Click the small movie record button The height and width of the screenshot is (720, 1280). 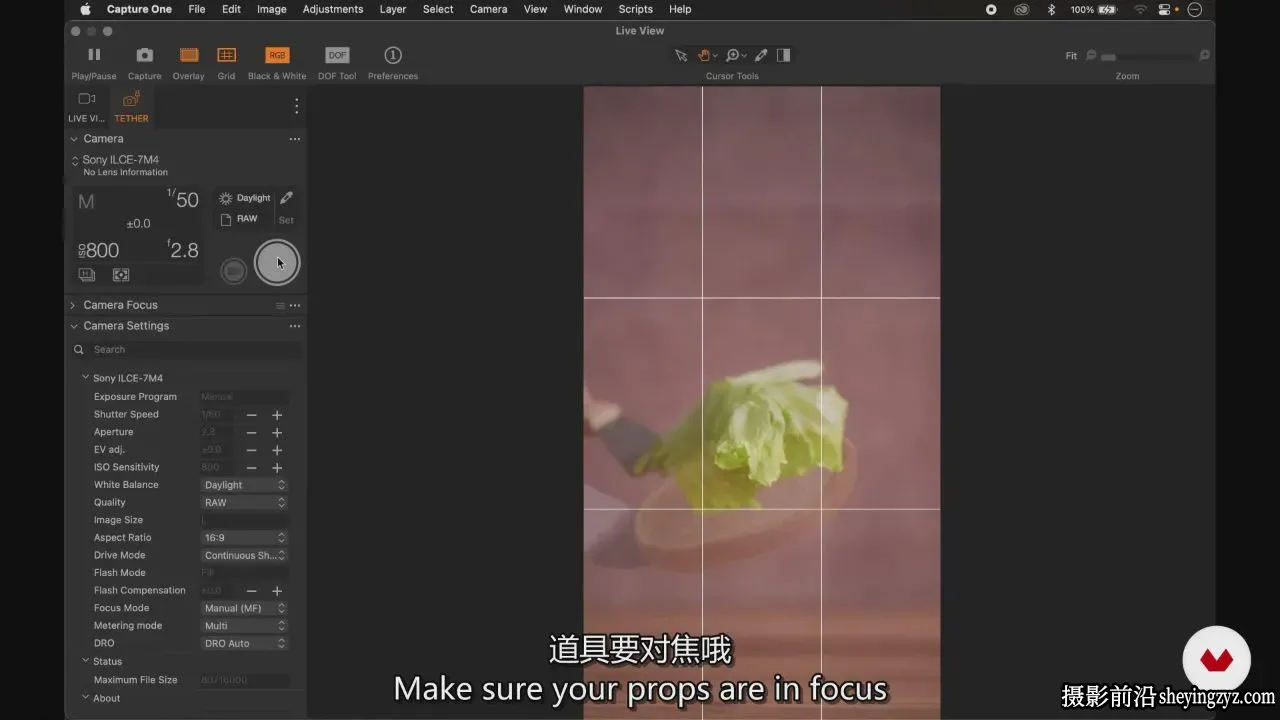(x=233, y=270)
